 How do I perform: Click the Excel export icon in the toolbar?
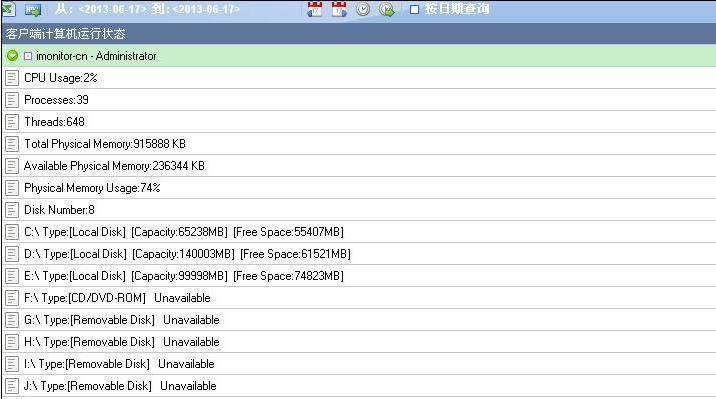[8, 9]
